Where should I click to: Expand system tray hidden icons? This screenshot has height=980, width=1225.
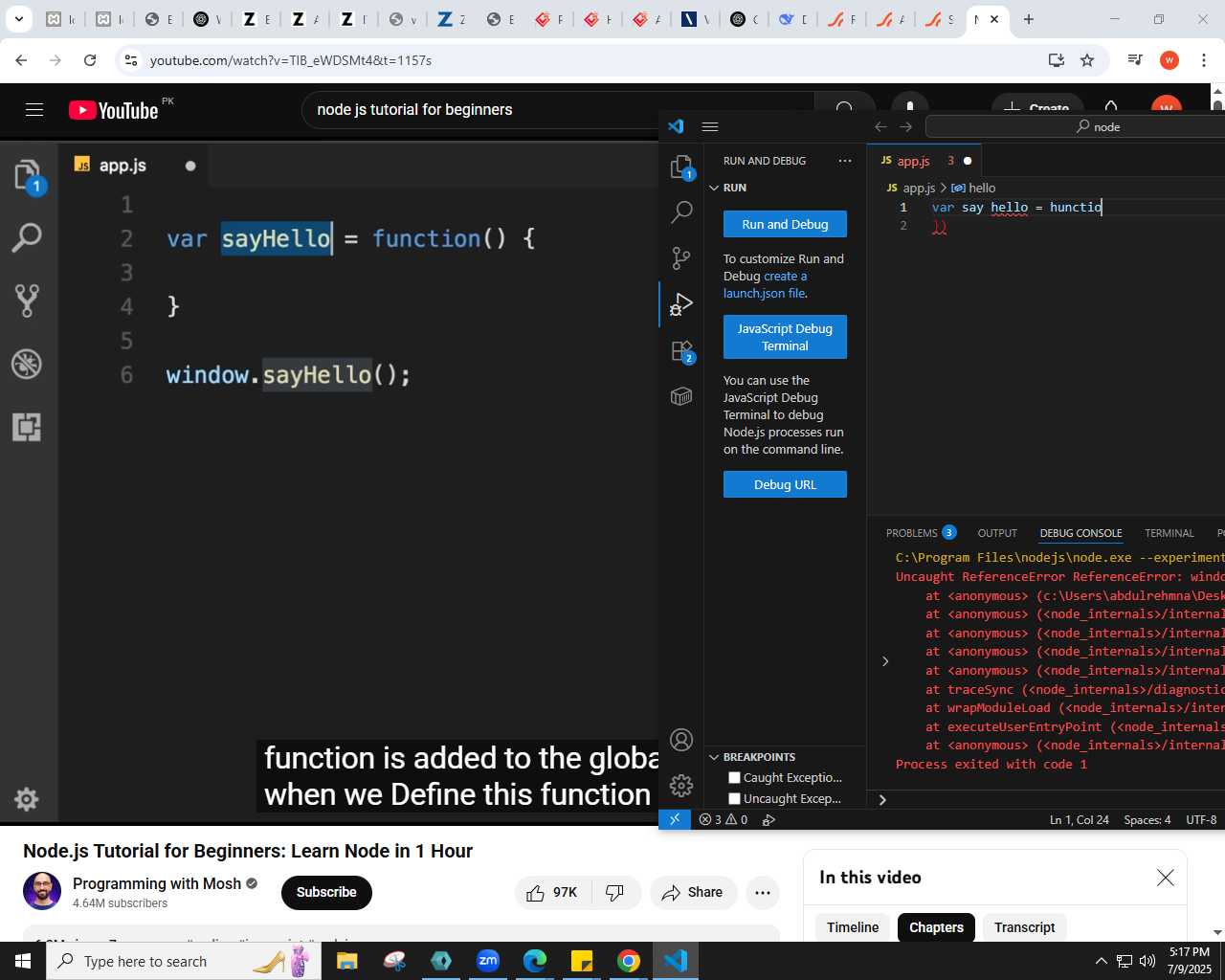pos(1101,961)
